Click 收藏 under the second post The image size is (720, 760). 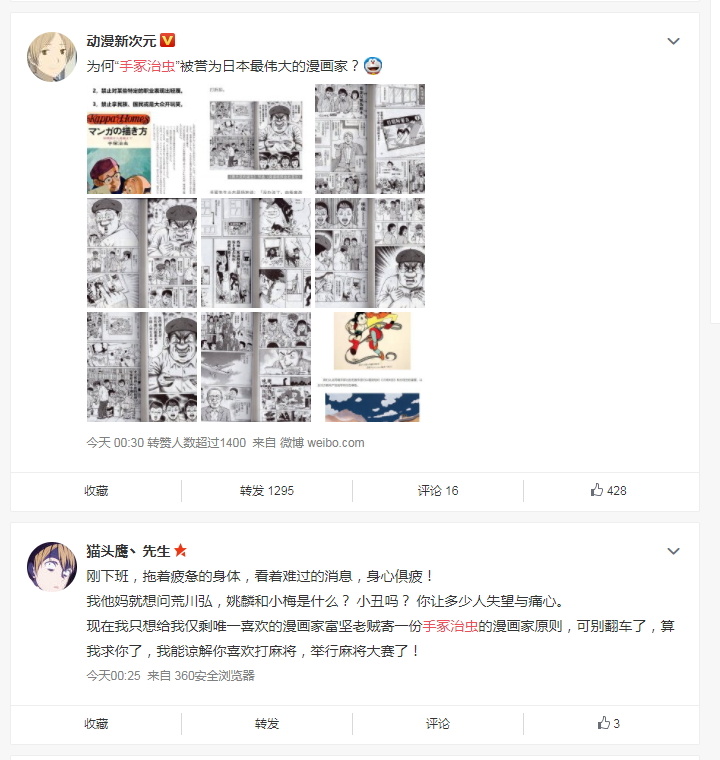click(x=96, y=724)
